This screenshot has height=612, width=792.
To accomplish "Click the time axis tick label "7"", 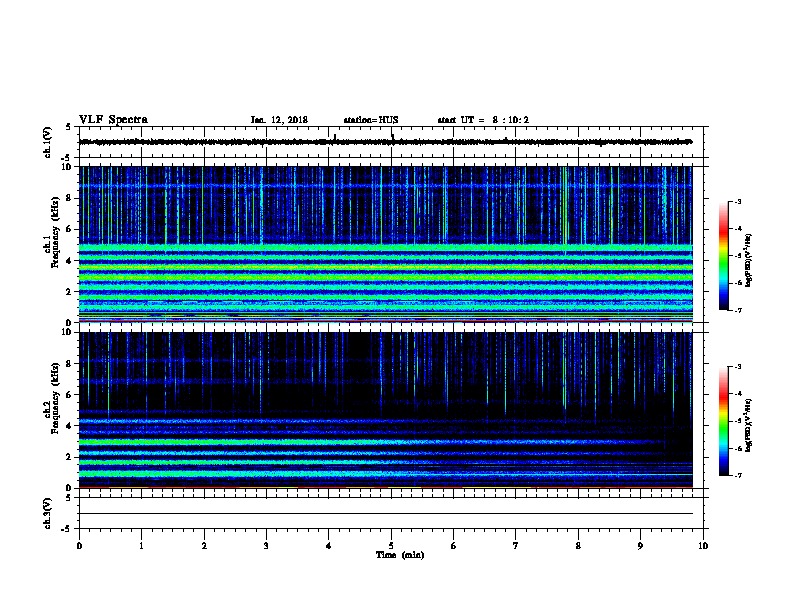I will pyautogui.click(x=516, y=545).
